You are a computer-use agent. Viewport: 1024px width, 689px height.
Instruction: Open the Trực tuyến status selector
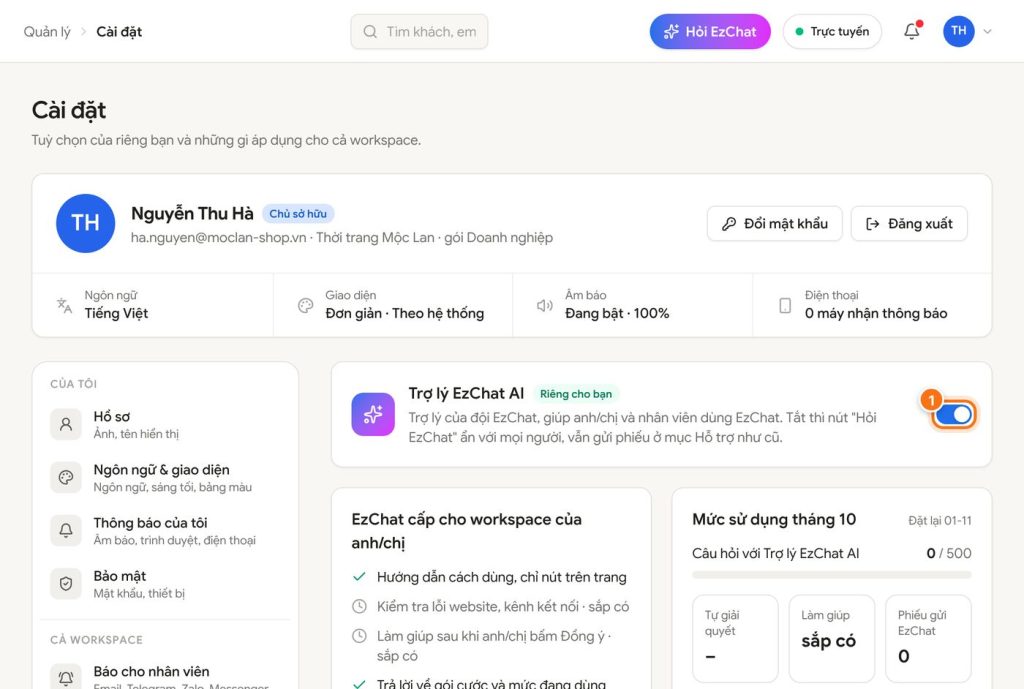(832, 31)
